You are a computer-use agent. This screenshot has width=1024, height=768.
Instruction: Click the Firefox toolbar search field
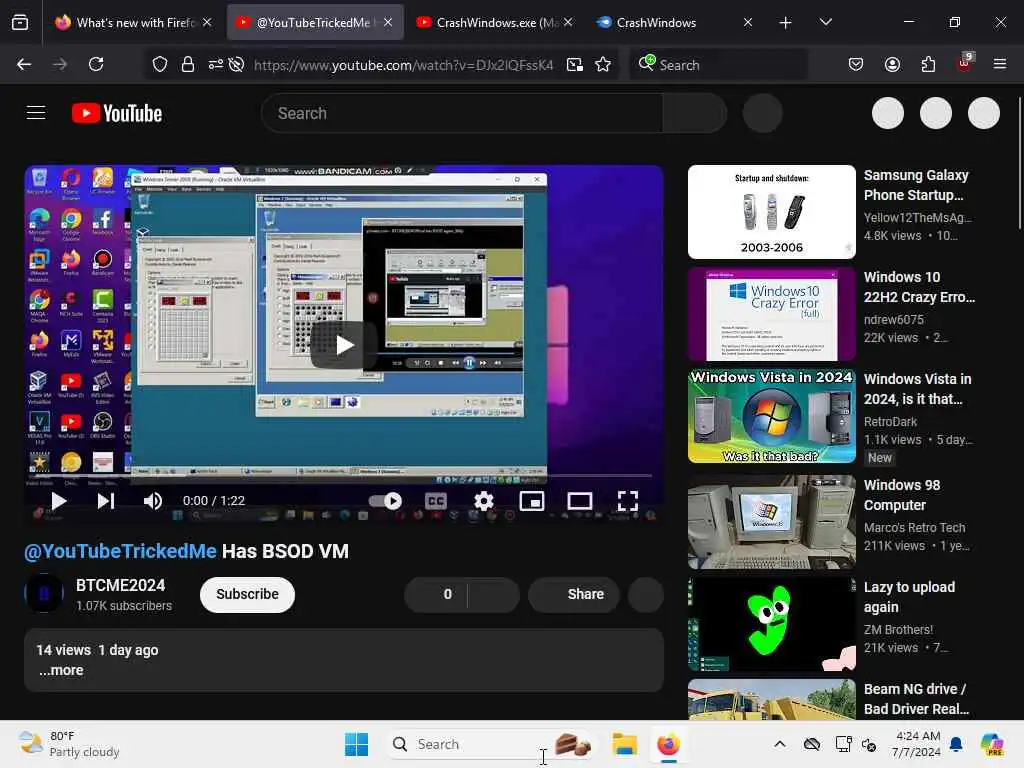[718, 64]
